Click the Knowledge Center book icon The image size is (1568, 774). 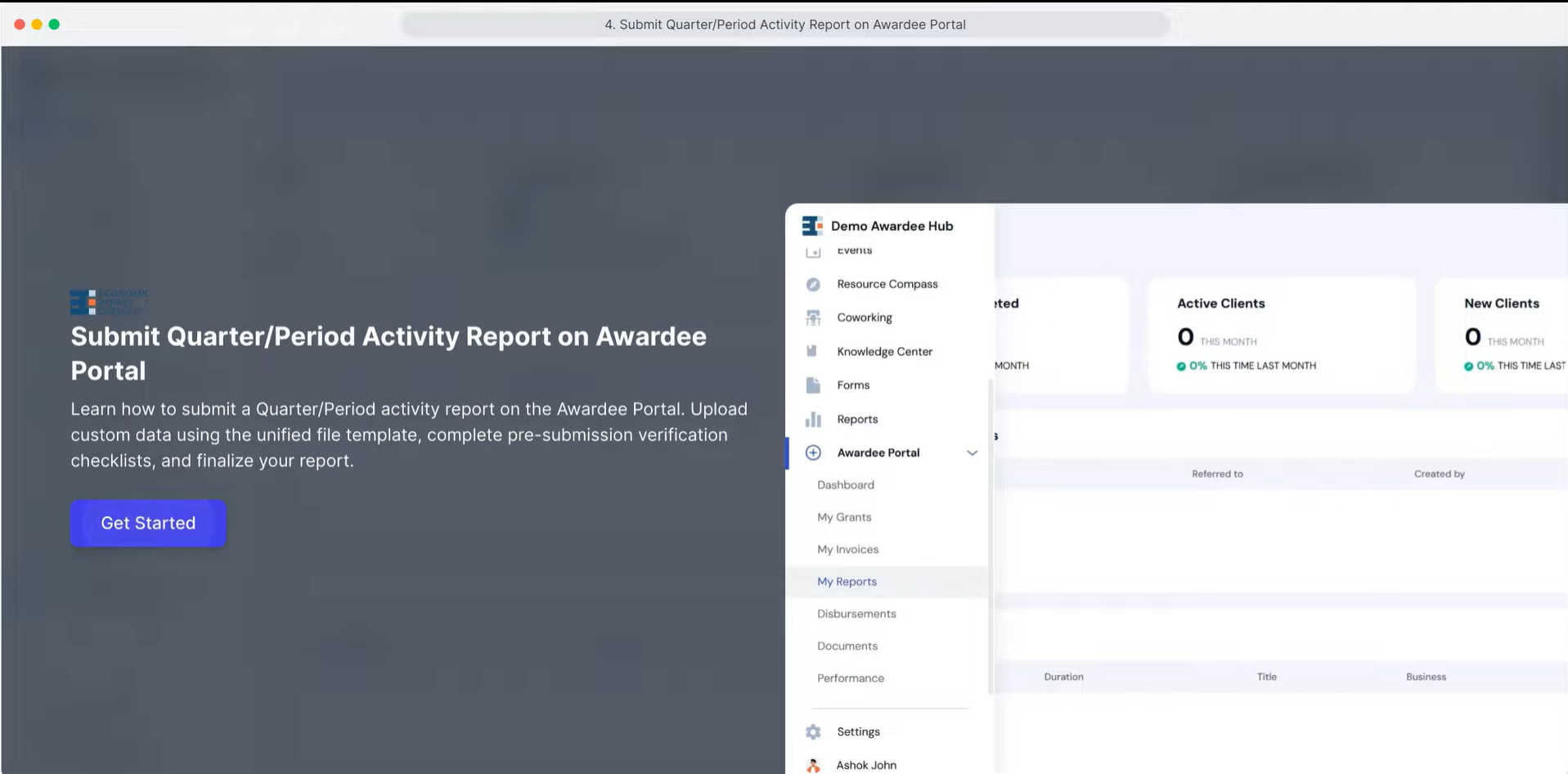tap(812, 351)
